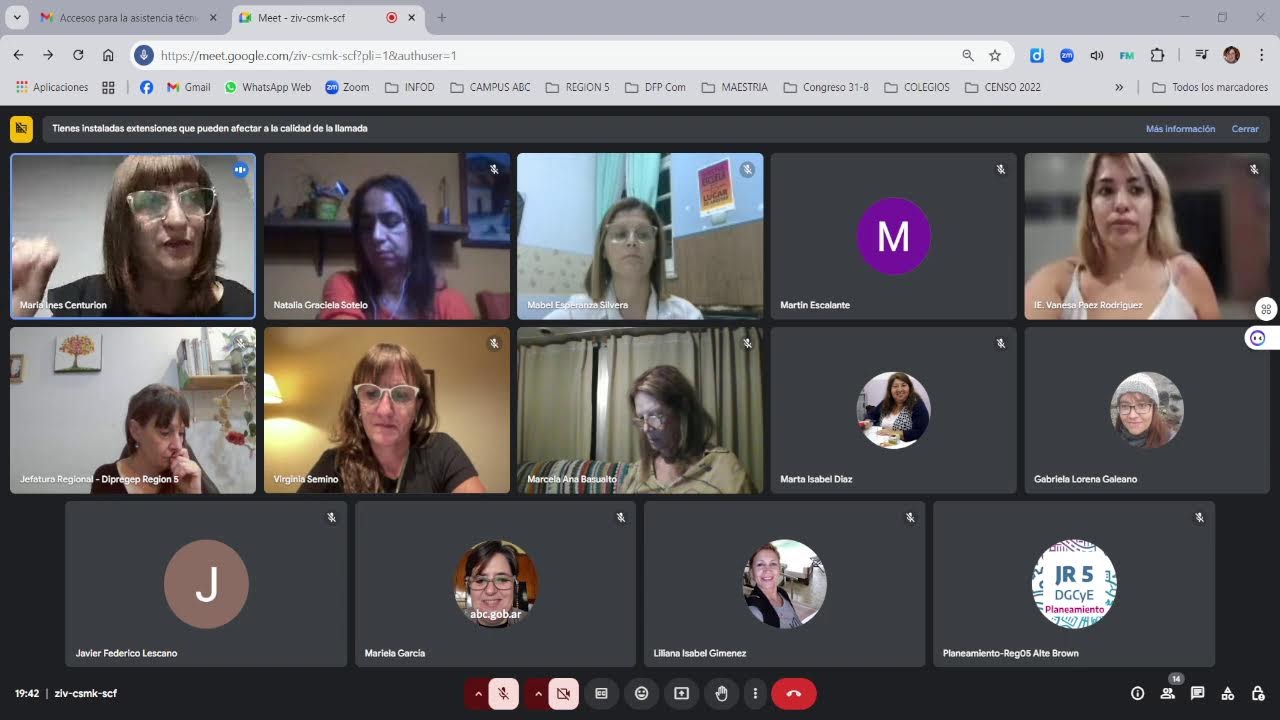Click the ziv-csmk-scf meeting code text

(86, 693)
